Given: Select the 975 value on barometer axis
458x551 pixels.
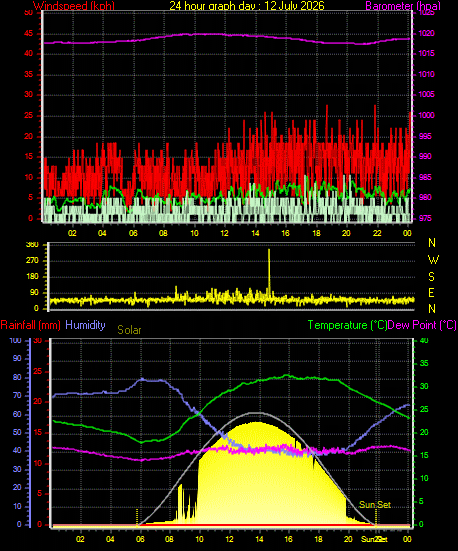Looking at the screenshot, I should (x=425, y=218).
